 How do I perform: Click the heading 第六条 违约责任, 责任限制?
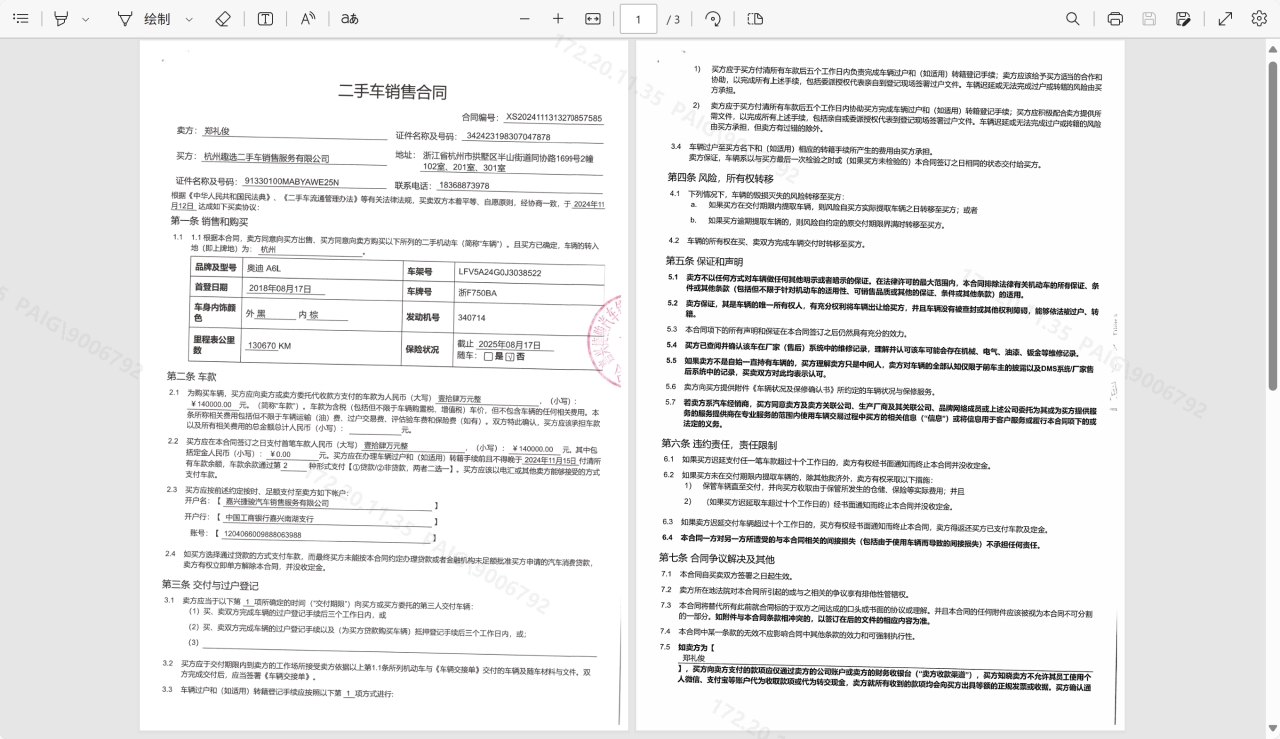[x=718, y=443]
